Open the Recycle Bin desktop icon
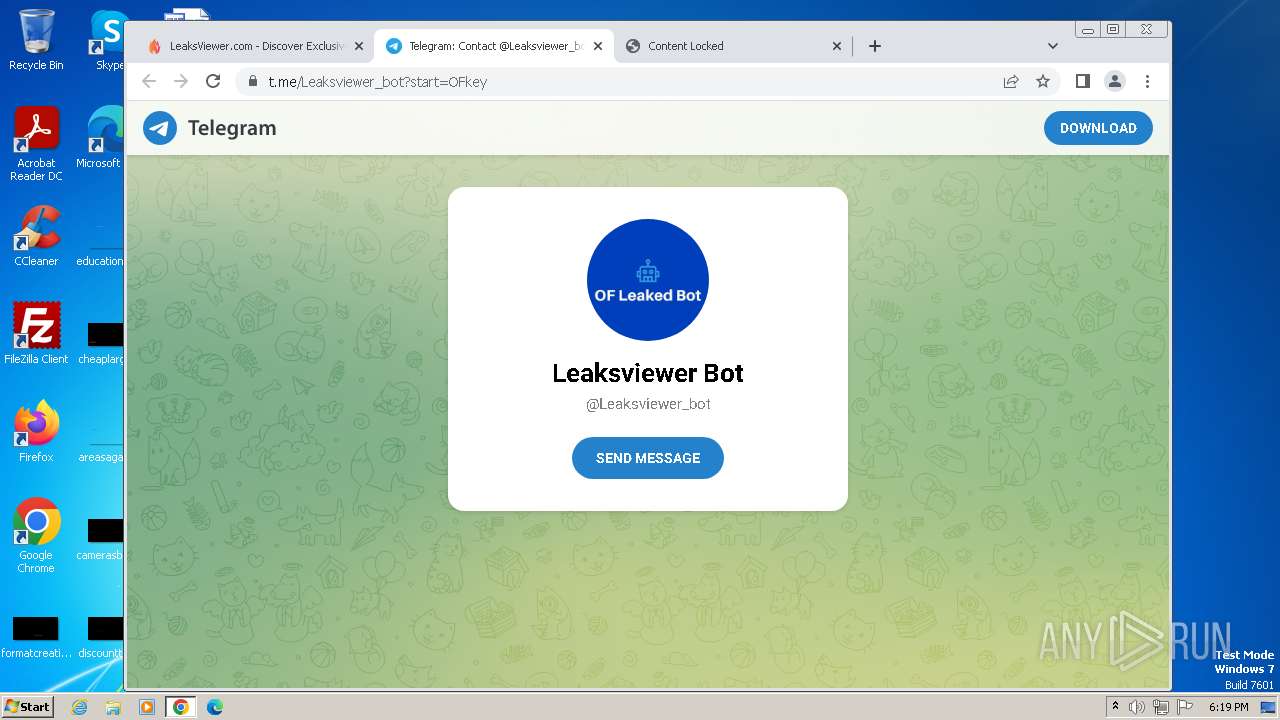 pos(36,40)
